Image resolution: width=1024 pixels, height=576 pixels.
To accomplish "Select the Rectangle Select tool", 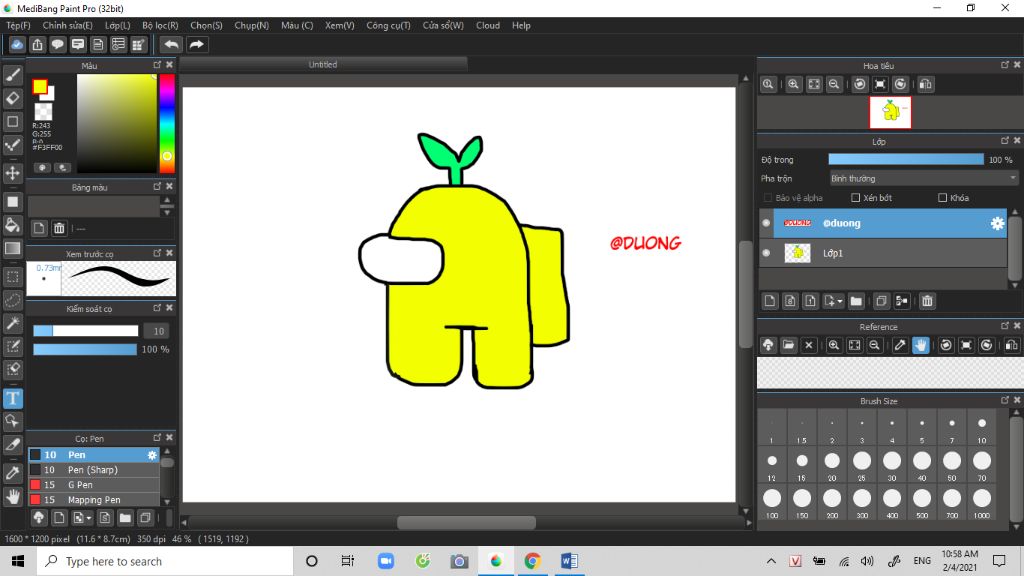I will pos(12,277).
